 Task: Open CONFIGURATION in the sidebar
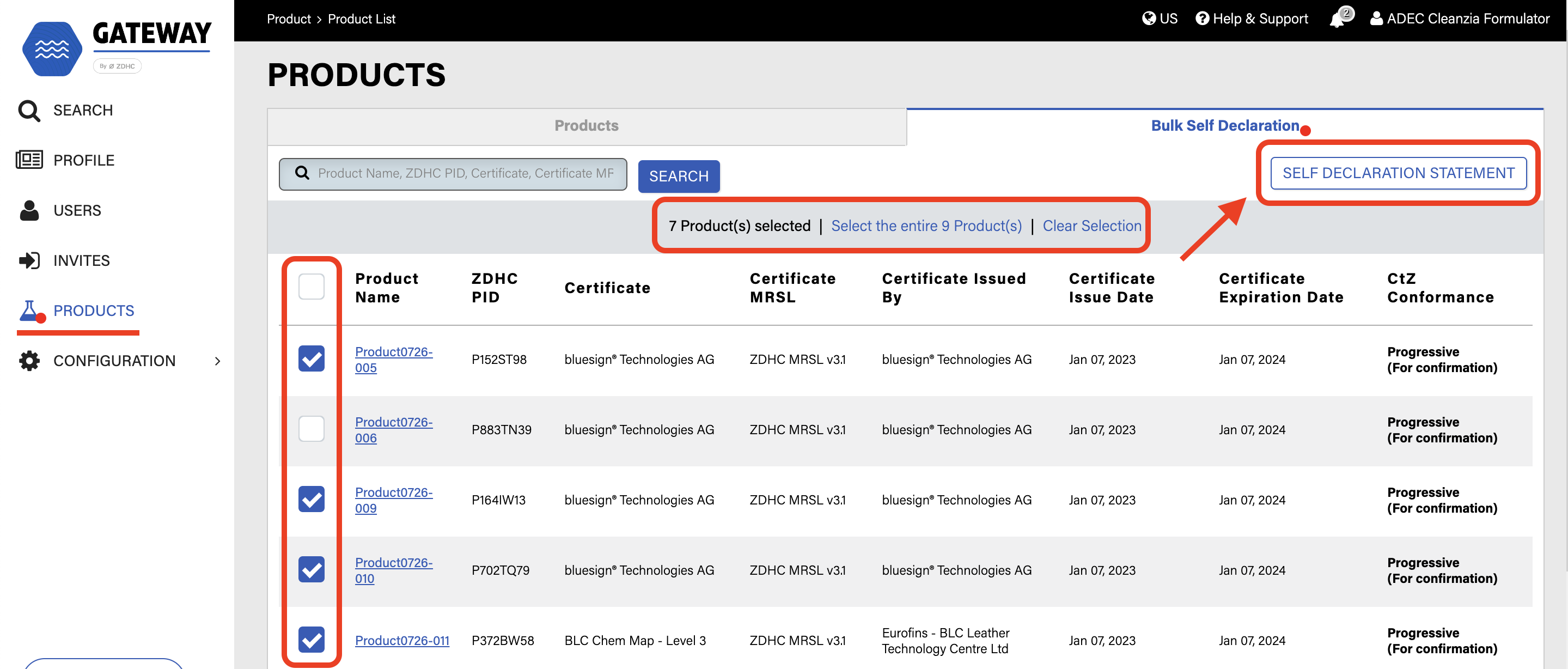point(114,361)
